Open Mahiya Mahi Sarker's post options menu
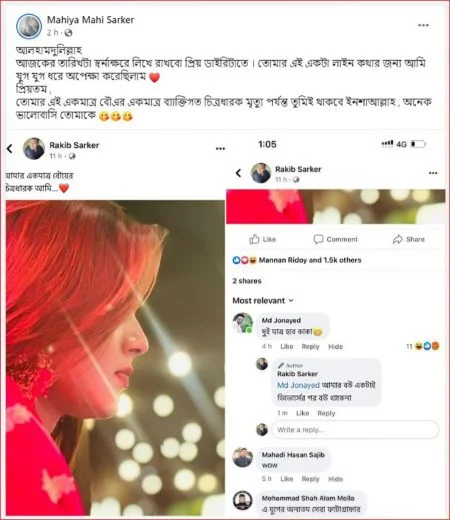The image size is (450, 520). (423, 25)
